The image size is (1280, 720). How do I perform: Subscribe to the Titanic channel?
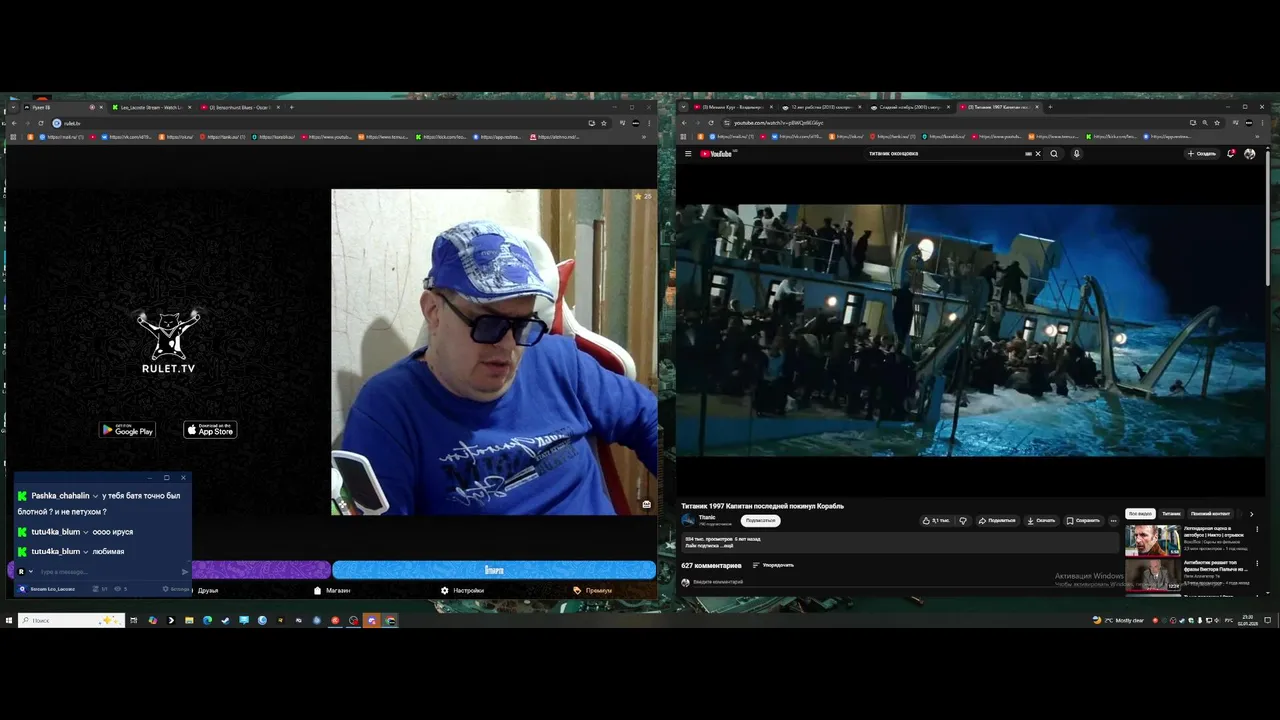pos(760,520)
